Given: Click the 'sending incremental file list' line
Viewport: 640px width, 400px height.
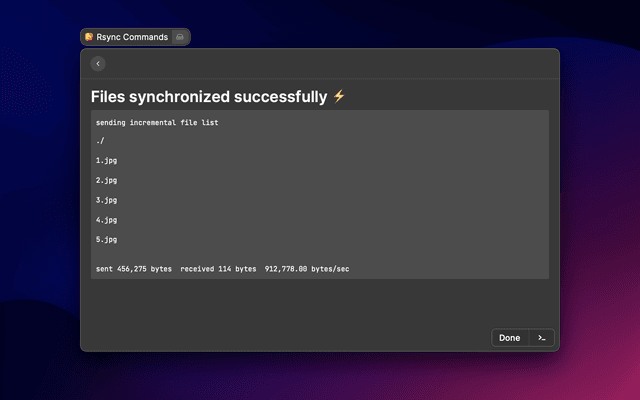Looking at the screenshot, I should tap(157, 122).
